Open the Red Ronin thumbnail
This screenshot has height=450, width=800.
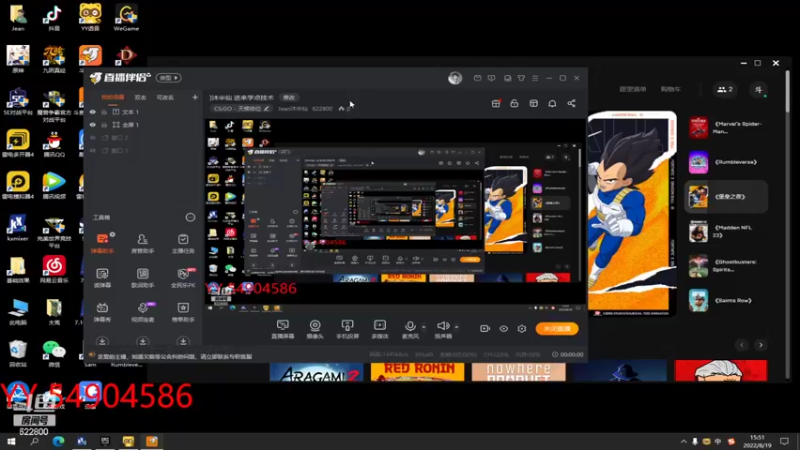coord(417,372)
